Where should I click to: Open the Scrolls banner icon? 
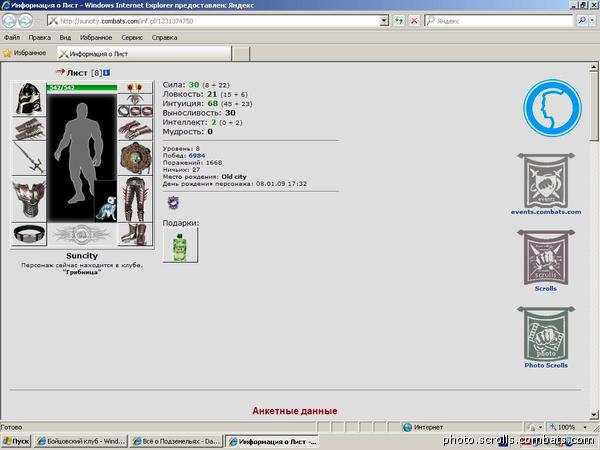click(x=546, y=257)
